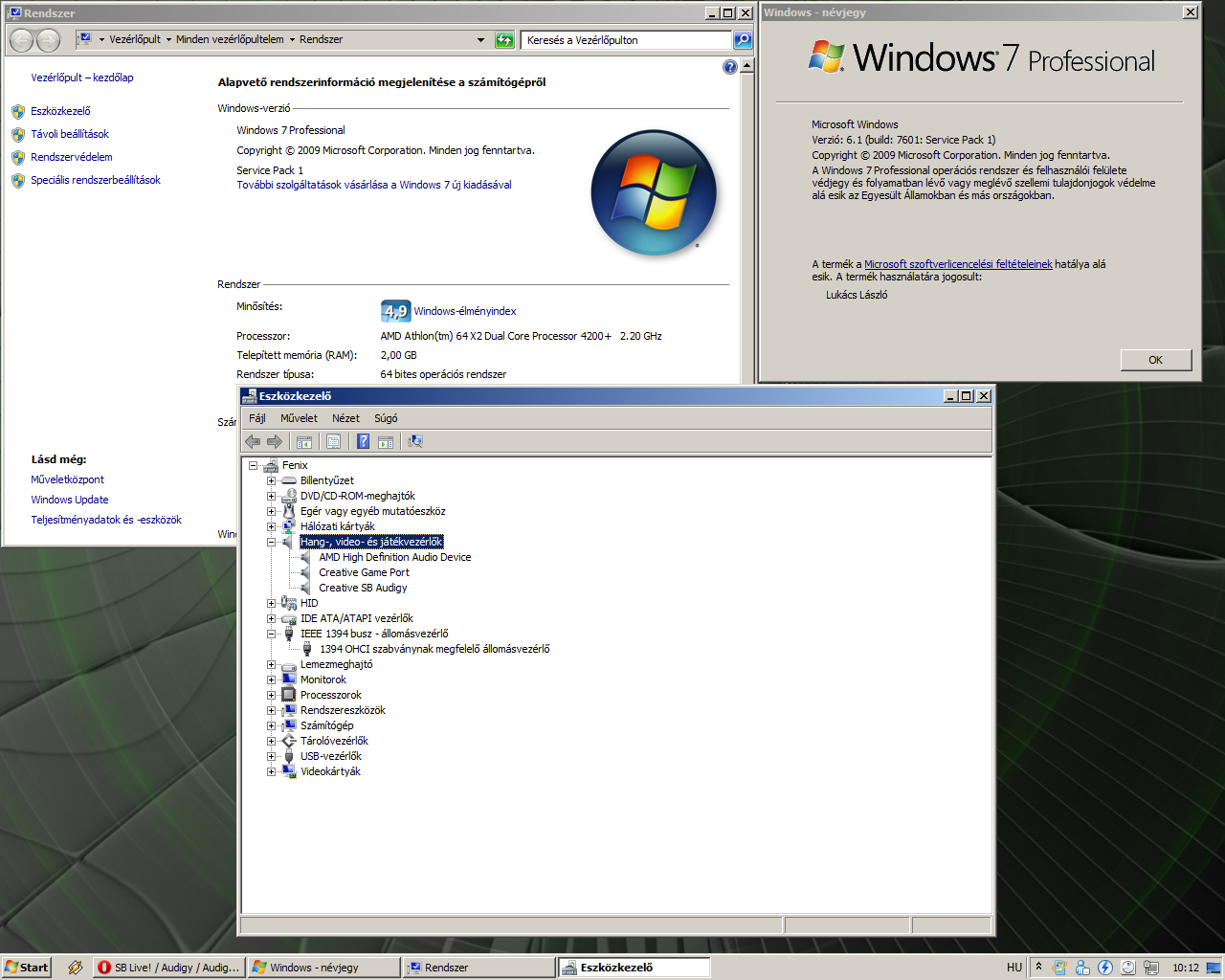Expand Hálózati kártyák node
The image size is (1225, 980).
pos(271,526)
